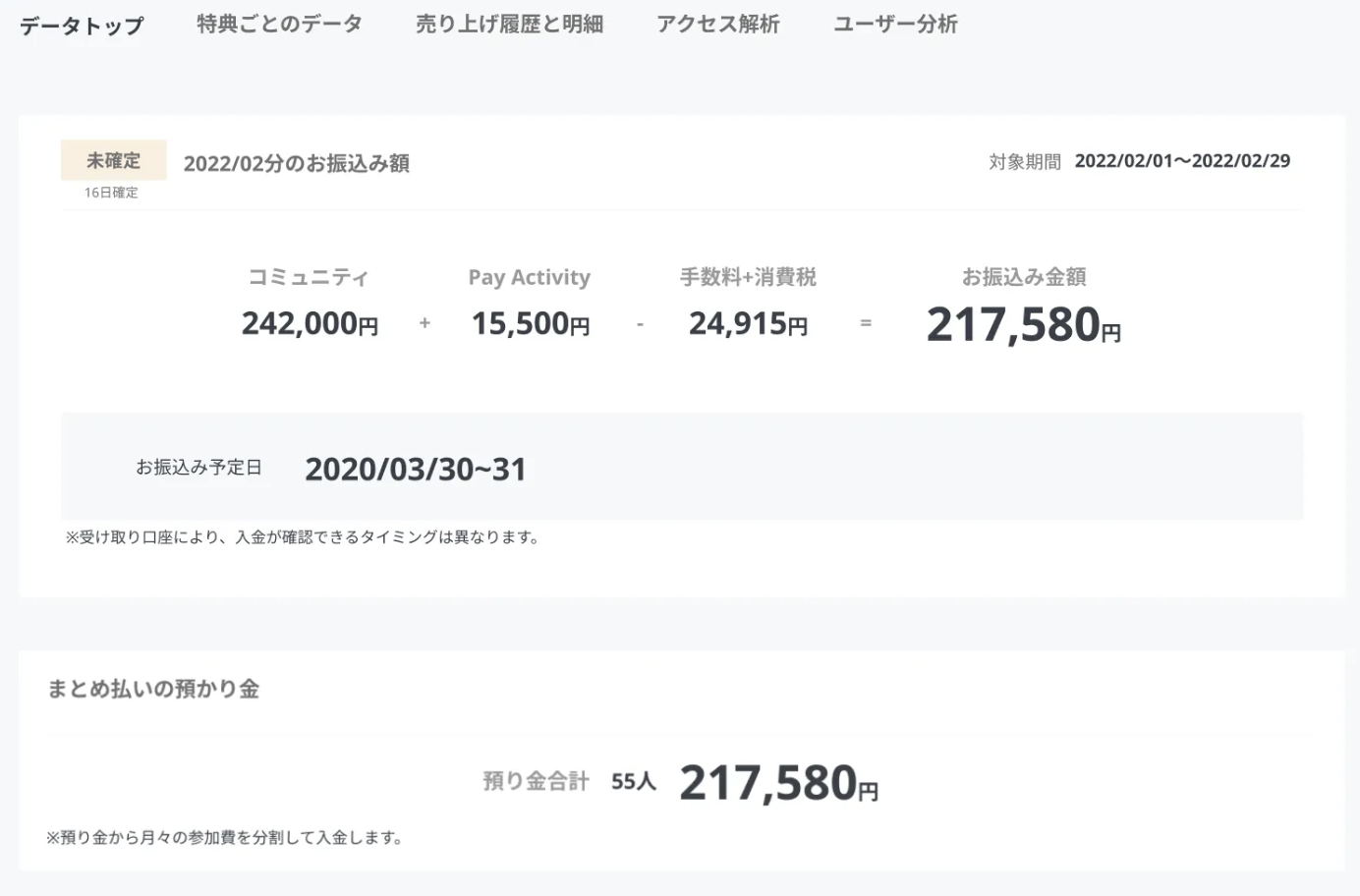The height and width of the screenshot is (896, 1360).
Task: Click the scheduled transfer date 2020/03/30~31
Action: click(415, 470)
